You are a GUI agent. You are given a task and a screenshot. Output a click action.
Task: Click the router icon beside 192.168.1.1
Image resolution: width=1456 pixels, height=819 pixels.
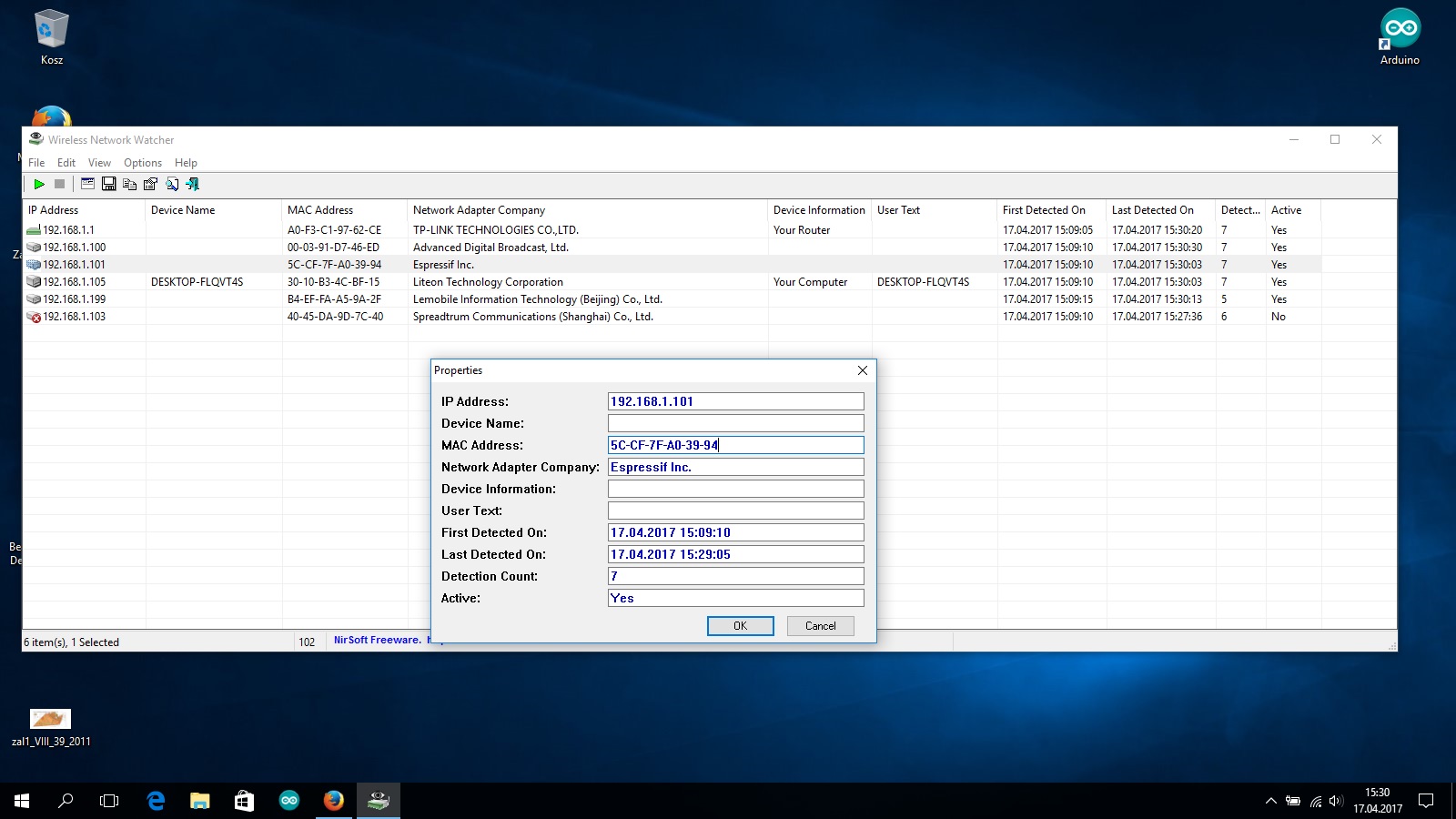(34, 230)
